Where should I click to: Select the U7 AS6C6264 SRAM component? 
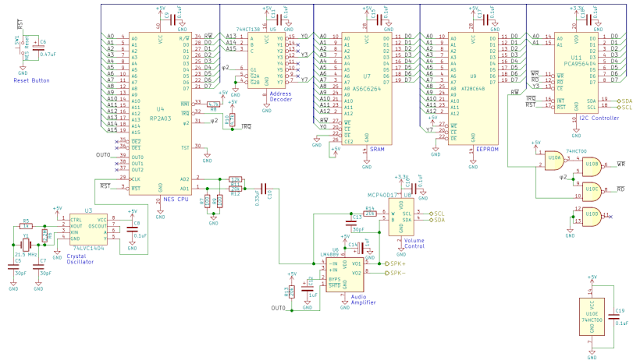[x=367, y=89]
